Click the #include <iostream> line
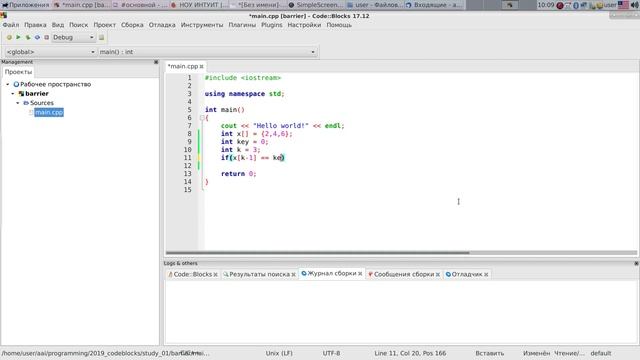The height and width of the screenshot is (360, 640). (x=243, y=78)
